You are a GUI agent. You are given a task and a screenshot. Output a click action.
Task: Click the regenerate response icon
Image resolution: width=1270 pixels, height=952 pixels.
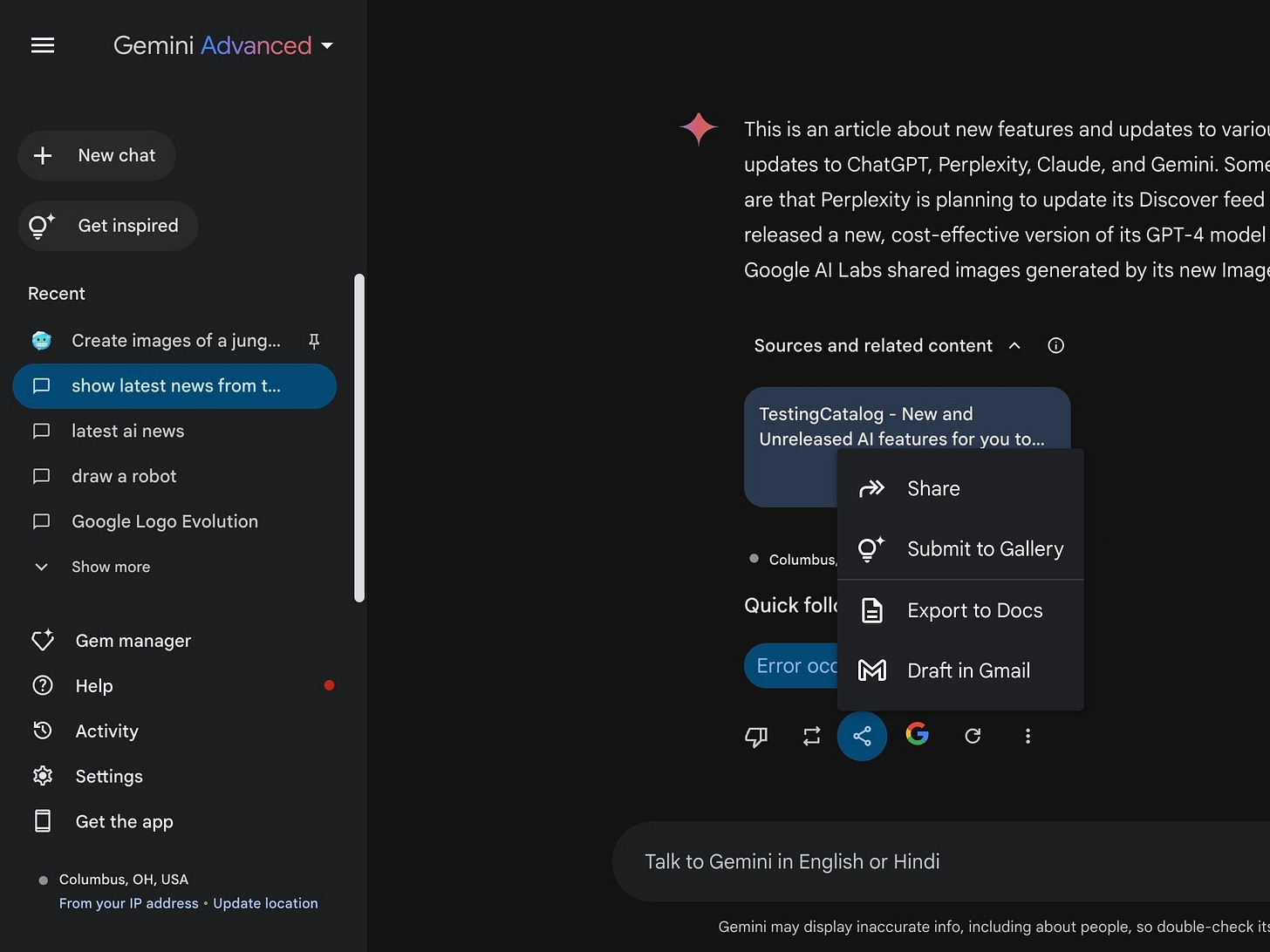pyautogui.click(x=973, y=737)
